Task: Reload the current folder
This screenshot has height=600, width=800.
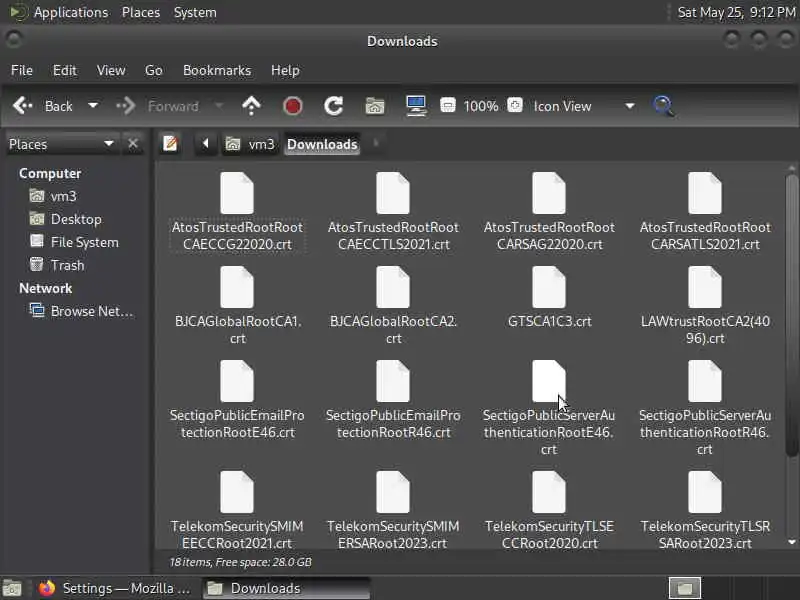Action: coord(334,106)
